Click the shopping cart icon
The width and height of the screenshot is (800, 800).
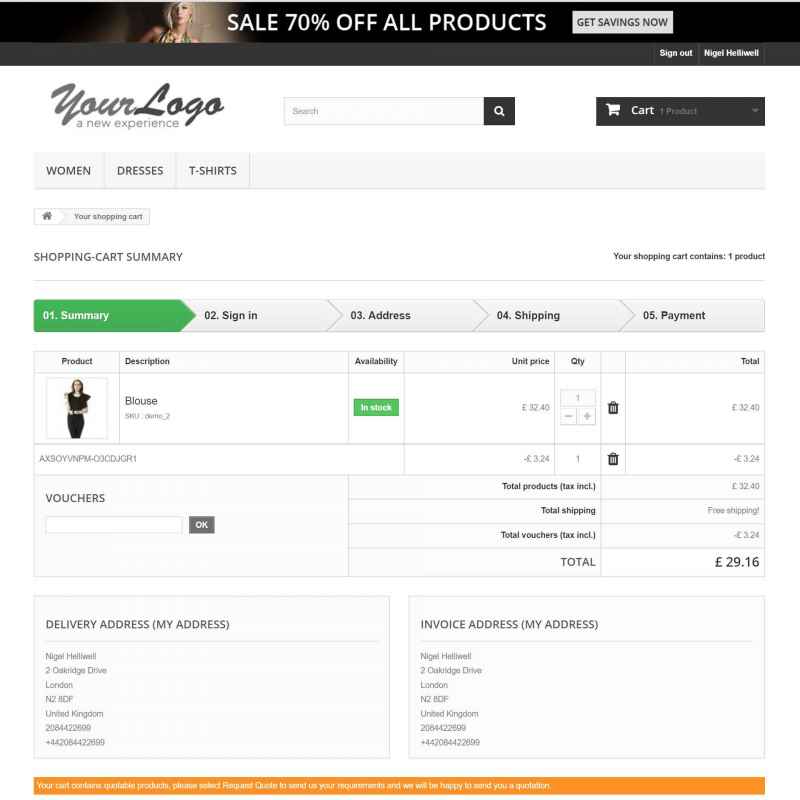click(x=613, y=110)
